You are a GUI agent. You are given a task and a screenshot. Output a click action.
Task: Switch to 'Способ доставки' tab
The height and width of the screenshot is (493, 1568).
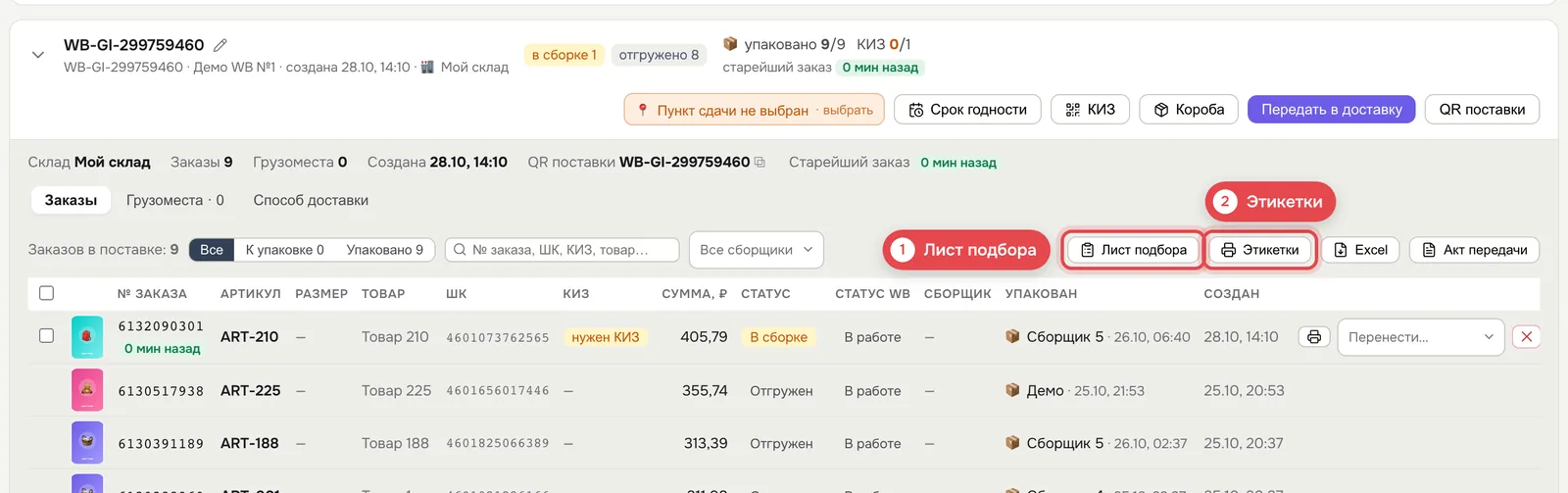(x=311, y=200)
